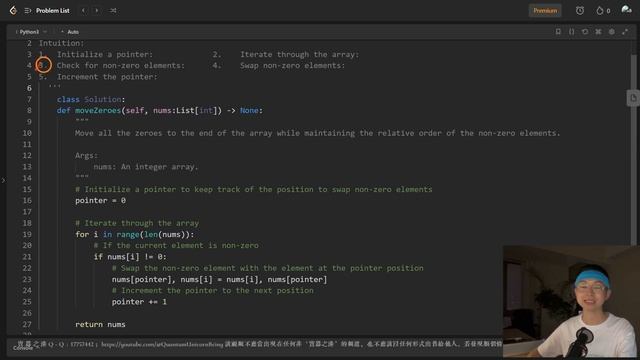This screenshot has width=640, height=360.
Task: Go to the next problem arrow
Action: (97, 11)
